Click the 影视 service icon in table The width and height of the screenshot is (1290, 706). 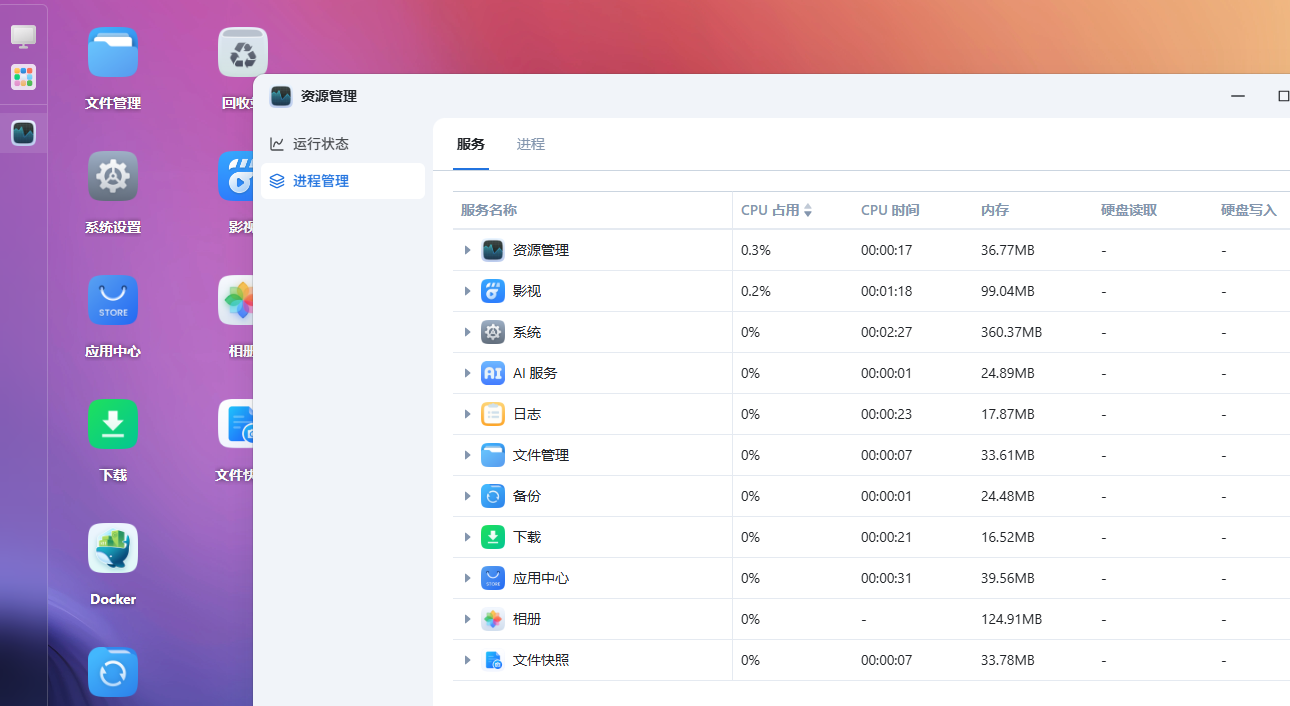(493, 291)
